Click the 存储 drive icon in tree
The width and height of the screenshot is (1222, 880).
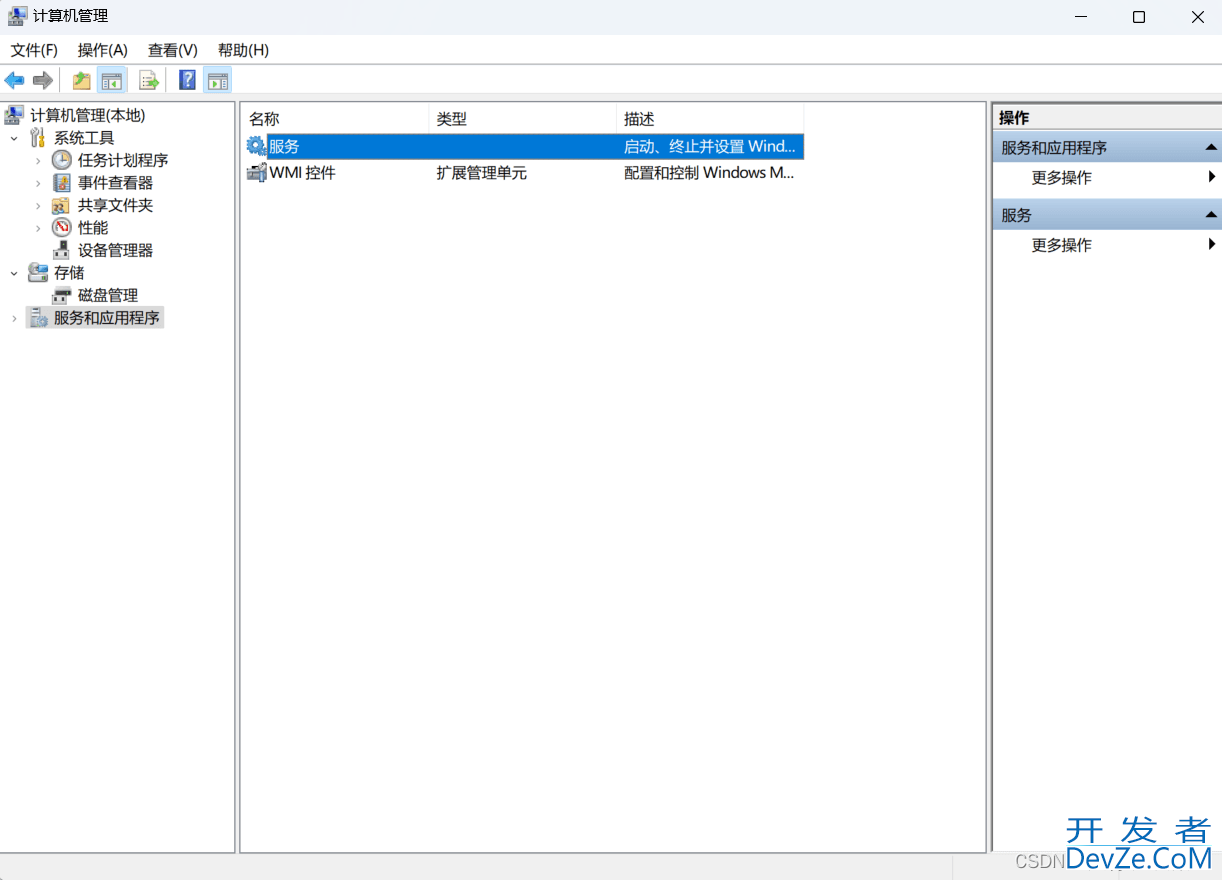click(38, 272)
